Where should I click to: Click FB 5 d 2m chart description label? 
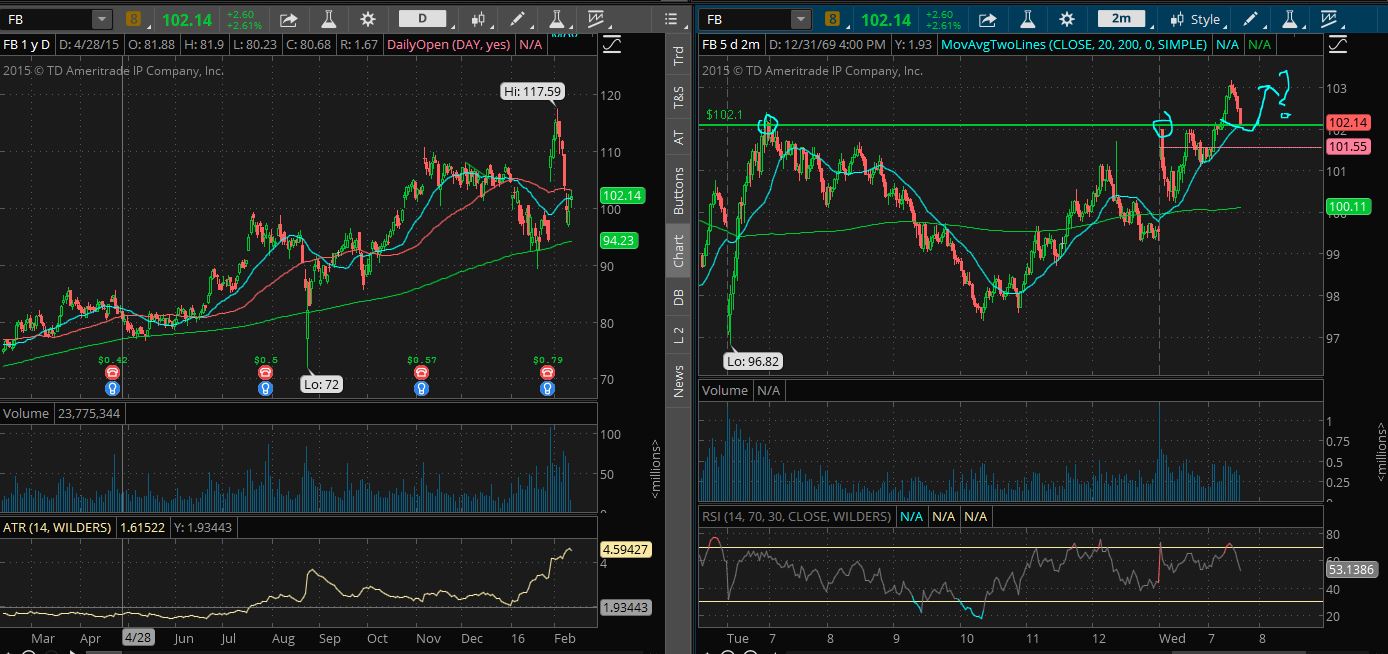click(730, 45)
